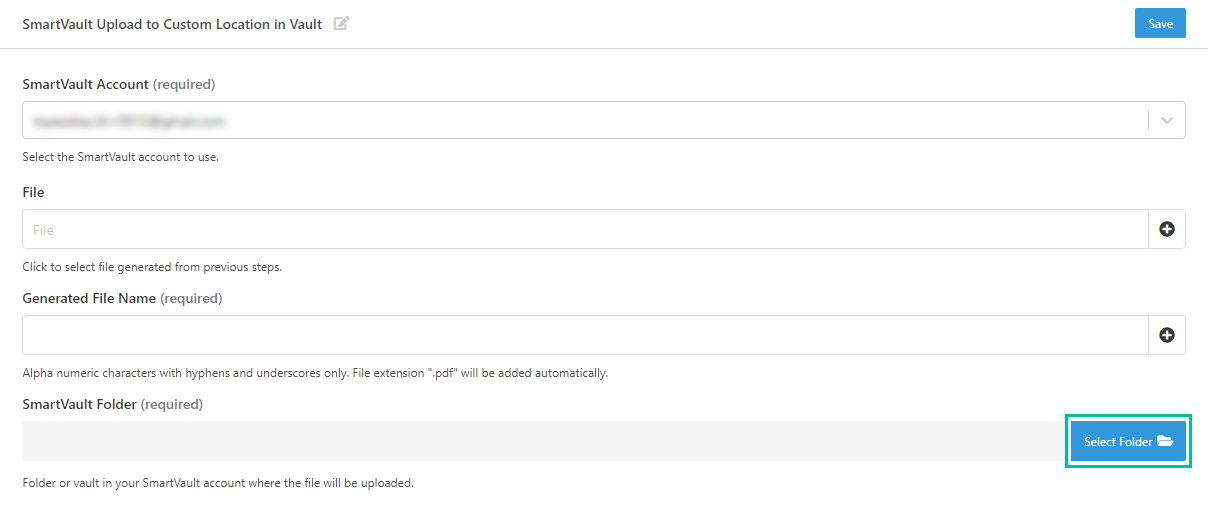
Task: Click the page title 'SmartVault Upload to Custom Location'
Action: coord(172,24)
